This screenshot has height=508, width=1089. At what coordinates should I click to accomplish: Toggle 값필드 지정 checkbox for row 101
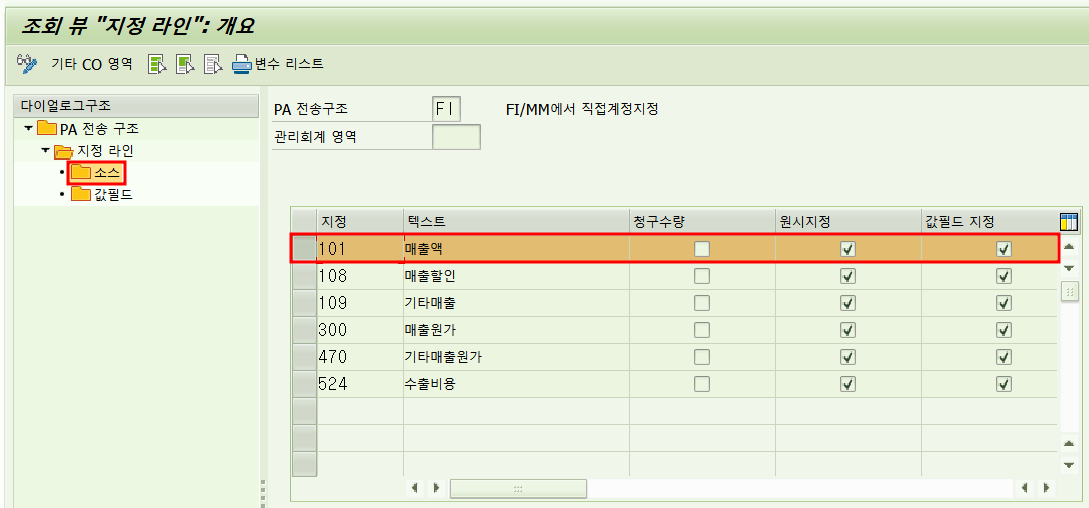pos(1004,249)
